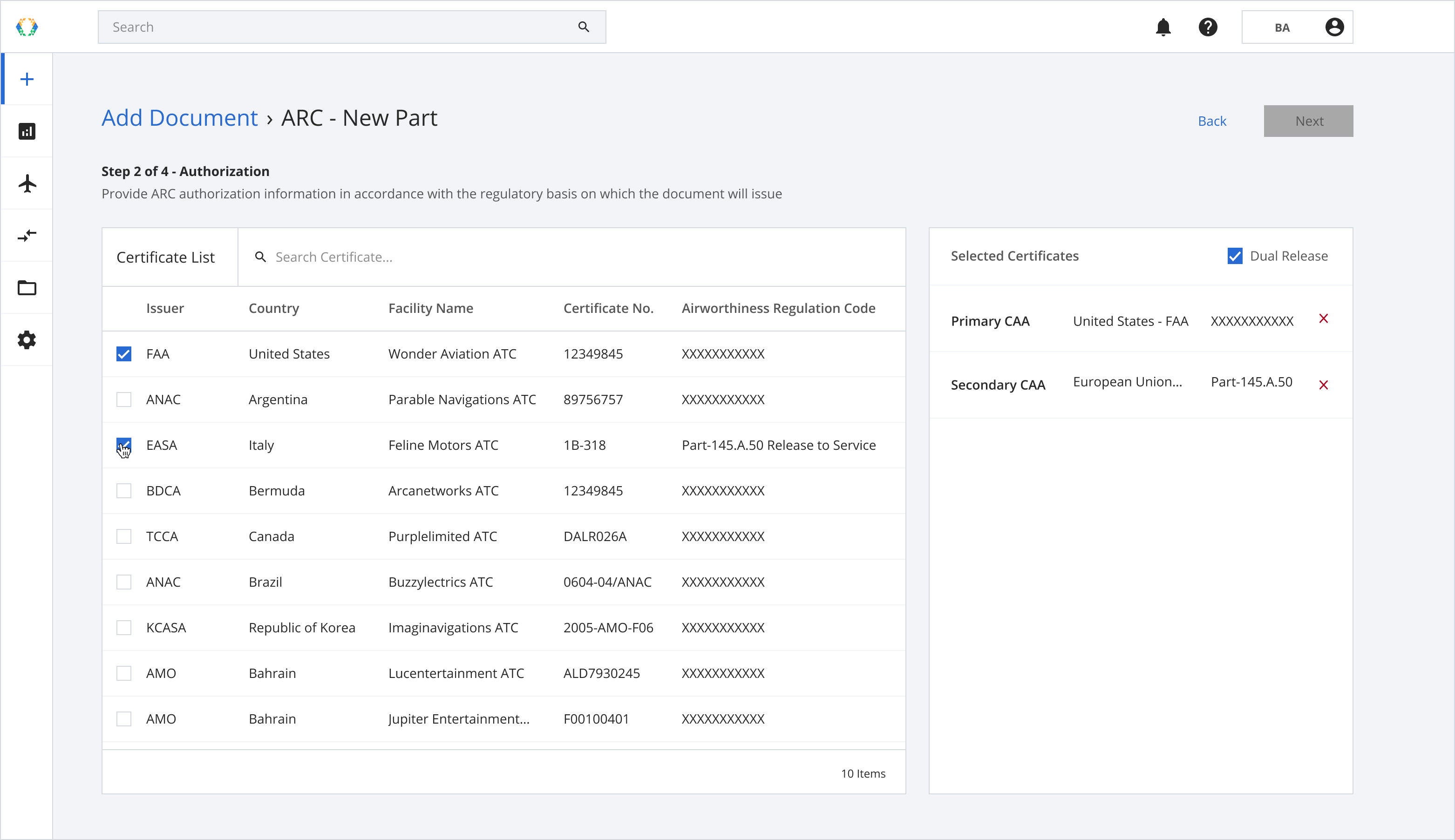
Task: Click the help question mark icon
Action: point(1208,27)
